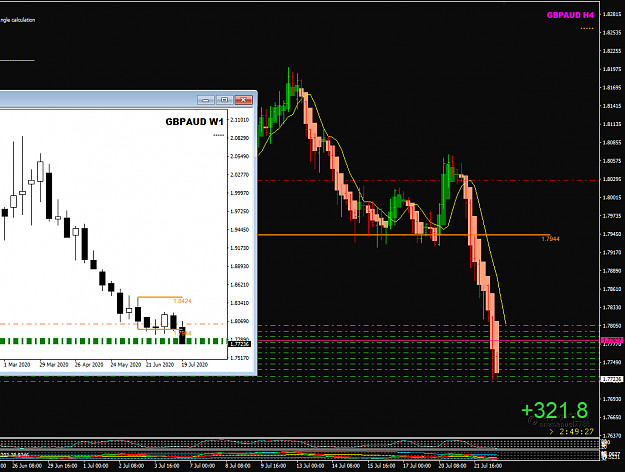625x472 pixels.
Task: Minimize the GBPAUD W1 chart window
Action: (x=206, y=100)
